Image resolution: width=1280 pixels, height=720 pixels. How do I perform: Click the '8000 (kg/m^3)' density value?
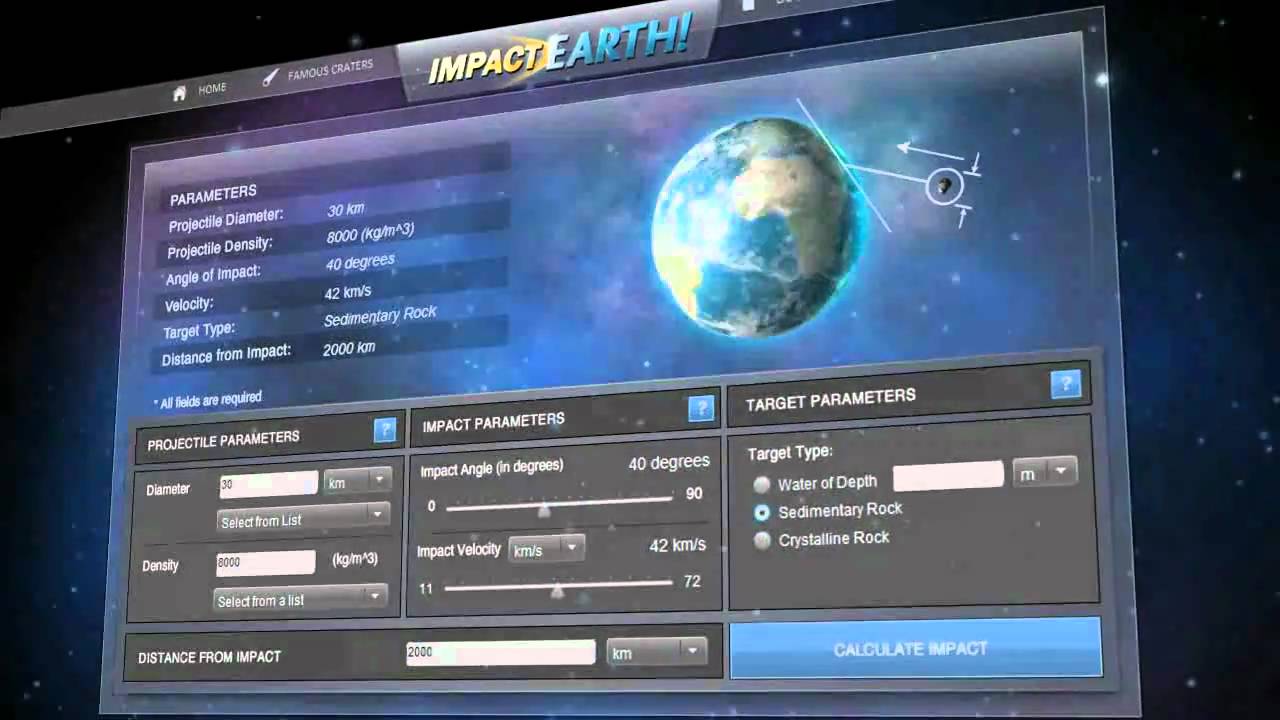click(x=370, y=234)
